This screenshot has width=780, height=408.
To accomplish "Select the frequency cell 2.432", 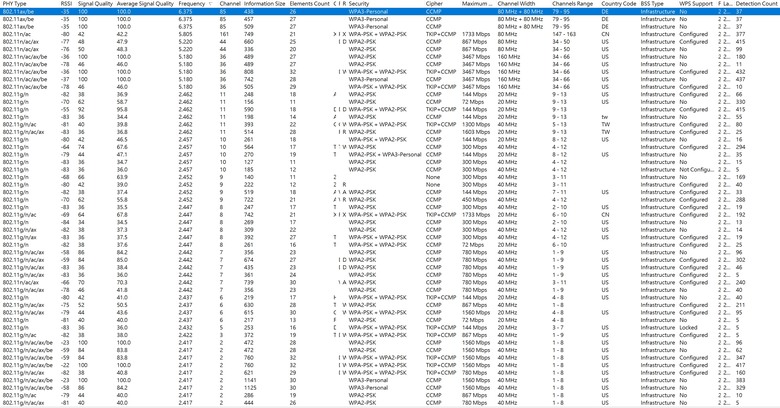I will click(x=185, y=327).
